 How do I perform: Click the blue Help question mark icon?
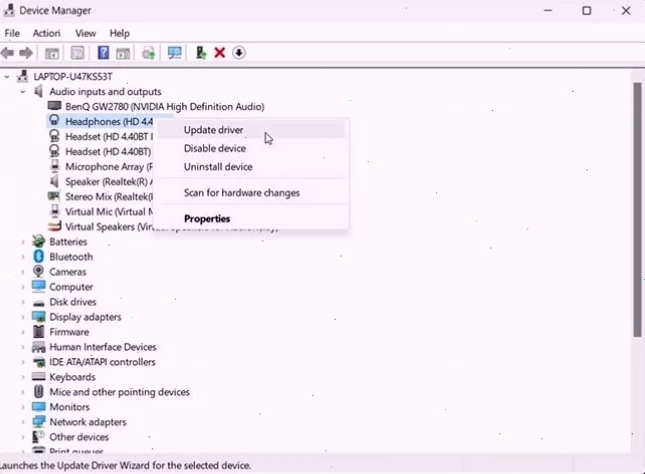[103, 53]
